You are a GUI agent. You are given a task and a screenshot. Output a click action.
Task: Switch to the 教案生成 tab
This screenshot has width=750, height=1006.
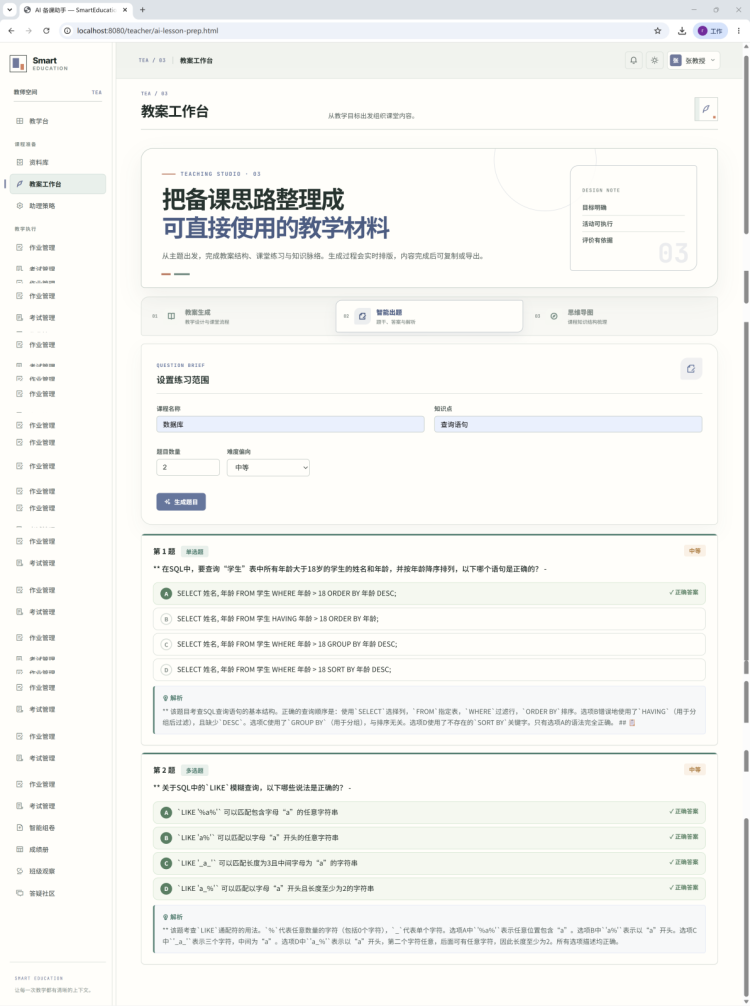pos(239,316)
